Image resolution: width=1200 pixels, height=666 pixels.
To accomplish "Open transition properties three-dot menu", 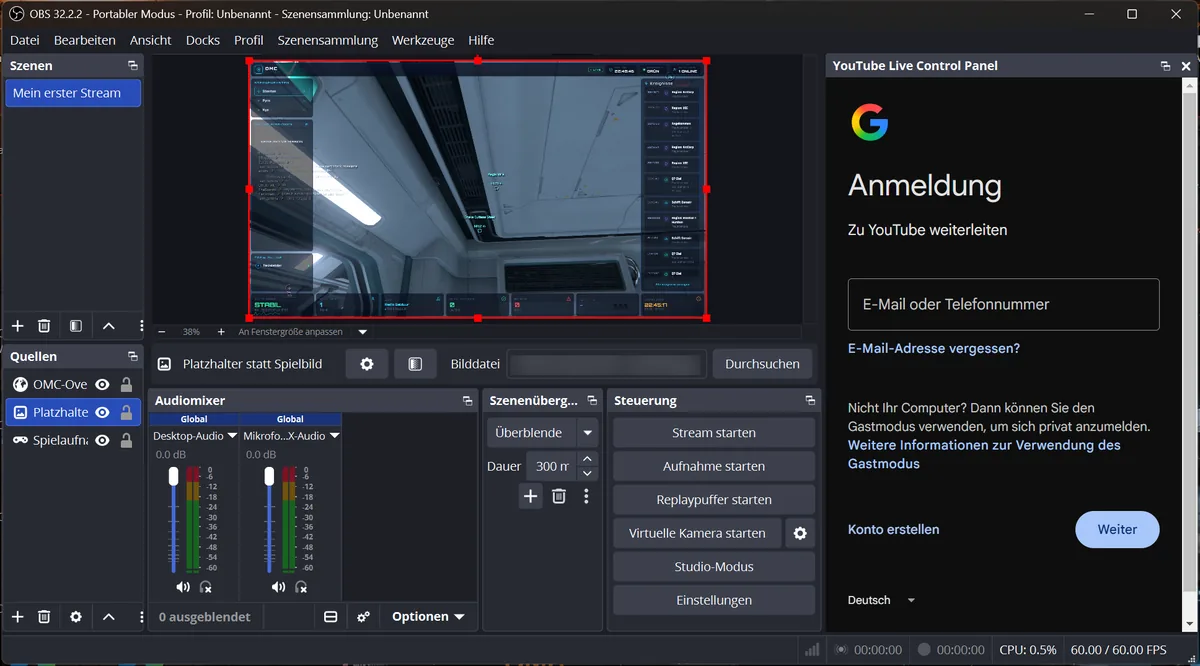I will point(586,496).
